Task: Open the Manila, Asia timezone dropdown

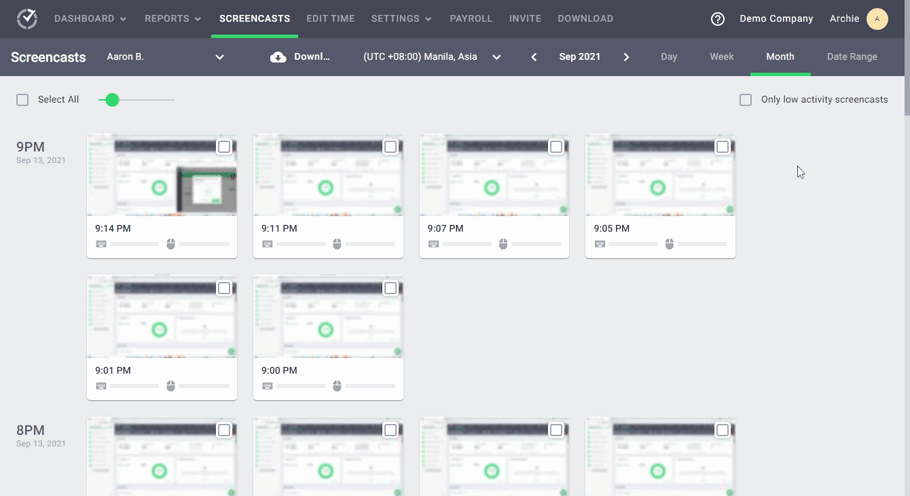Action: coord(432,57)
